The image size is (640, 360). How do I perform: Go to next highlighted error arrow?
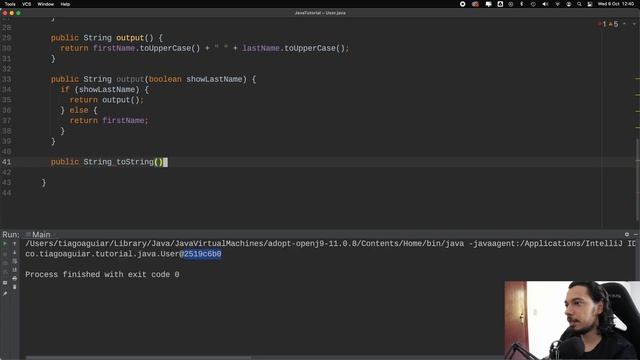point(634,24)
